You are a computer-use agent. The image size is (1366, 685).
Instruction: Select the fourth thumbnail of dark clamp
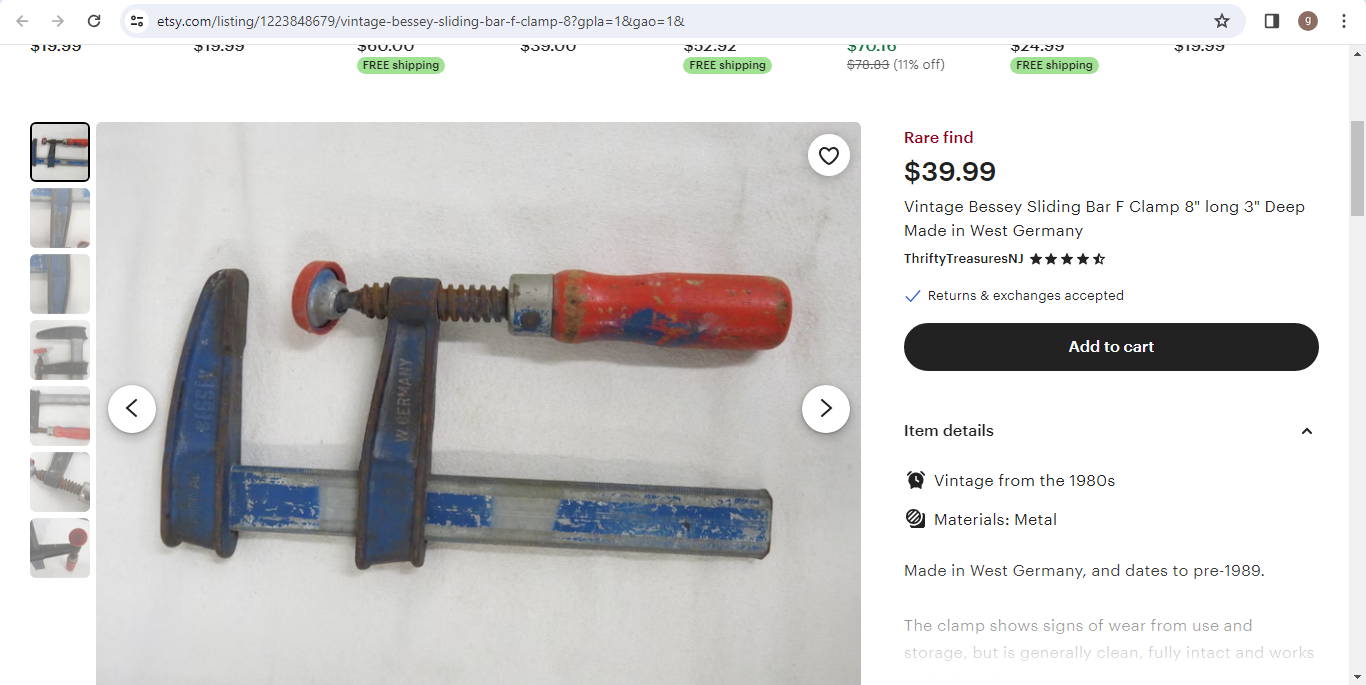(x=60, y=350)
